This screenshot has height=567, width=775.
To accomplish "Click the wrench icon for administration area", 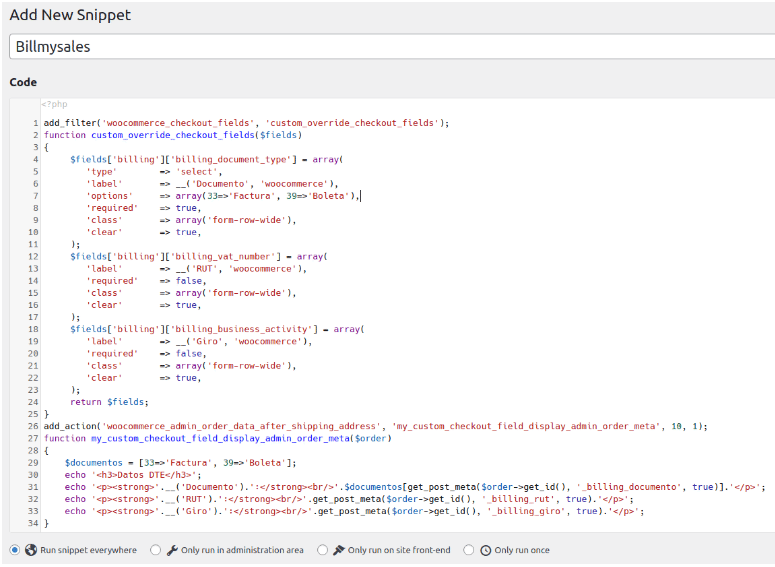I will 172,550.
